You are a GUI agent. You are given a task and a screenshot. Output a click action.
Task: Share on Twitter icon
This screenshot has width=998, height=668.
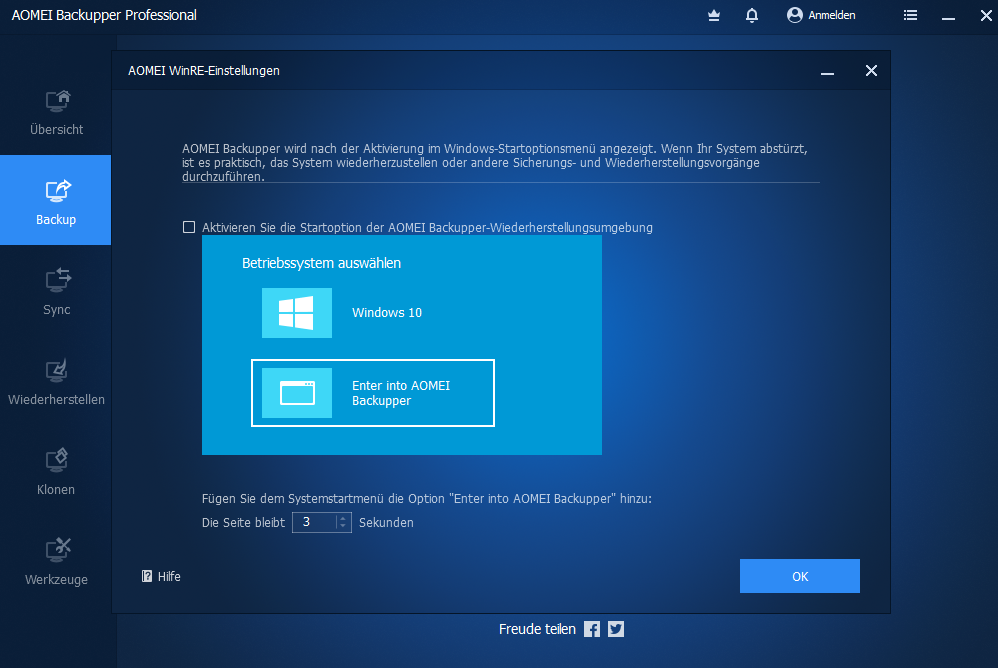[616, 629]
